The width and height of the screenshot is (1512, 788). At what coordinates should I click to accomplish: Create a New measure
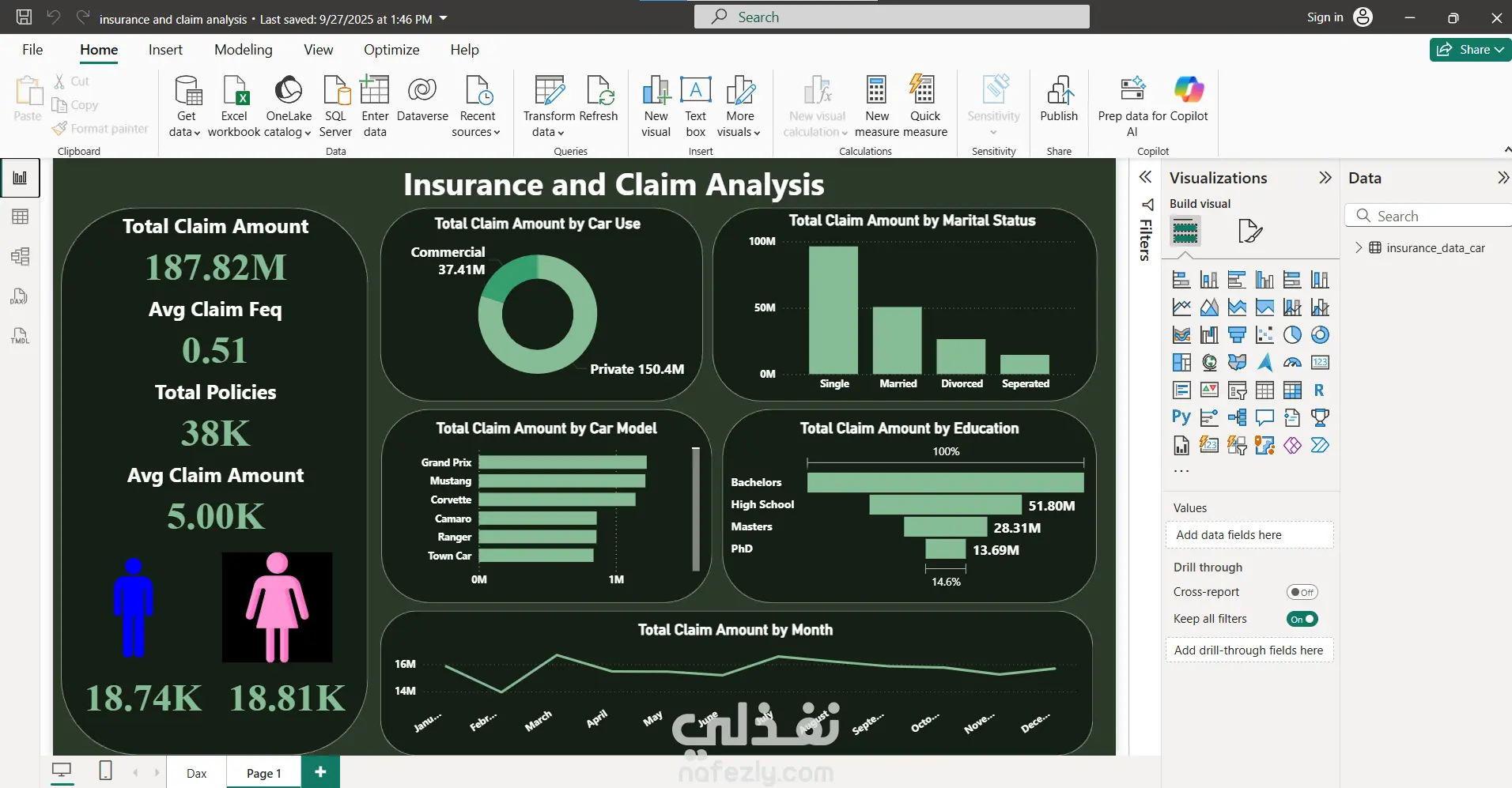click(x=877, y=107)
